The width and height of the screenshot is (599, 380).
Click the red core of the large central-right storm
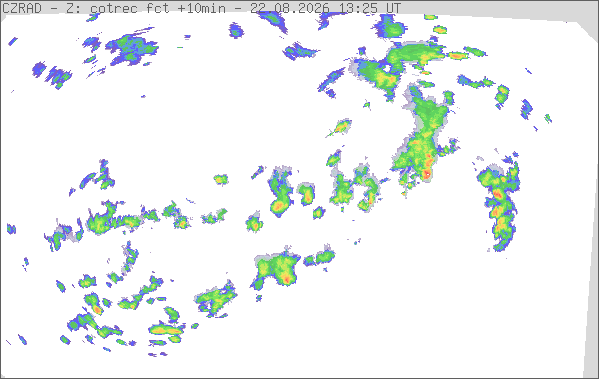pos(426,175)
